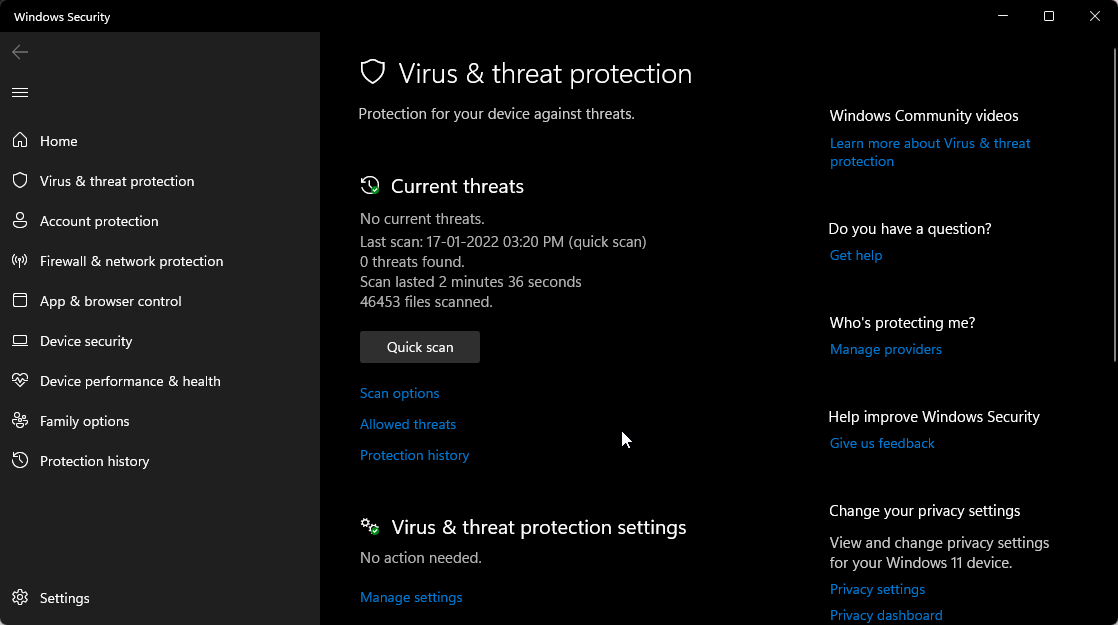Image resolution: width=1118 pixels, height=625 pixels.
Task: Open Device security section
Action: tap(85, 340)
